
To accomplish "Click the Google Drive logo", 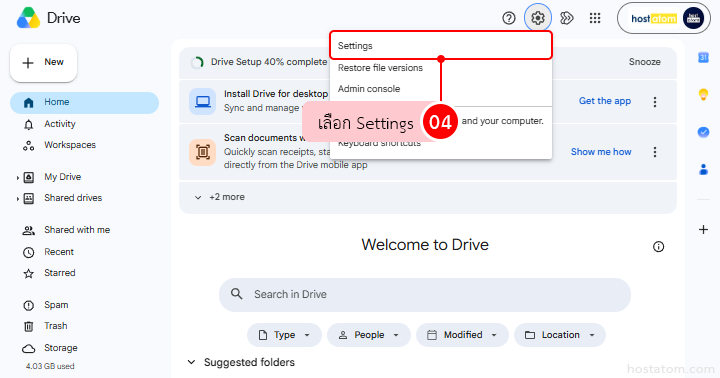I will [28, 18].
